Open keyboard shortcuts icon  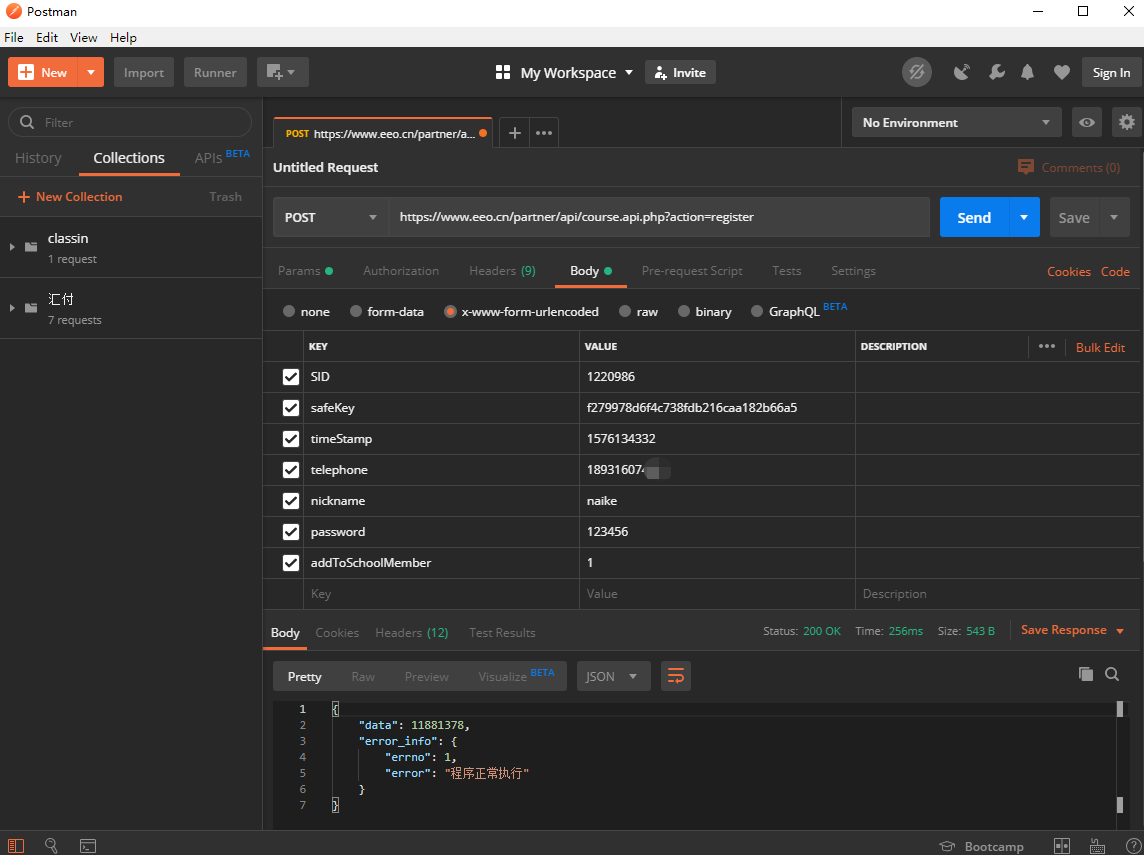click(1097, 846)
